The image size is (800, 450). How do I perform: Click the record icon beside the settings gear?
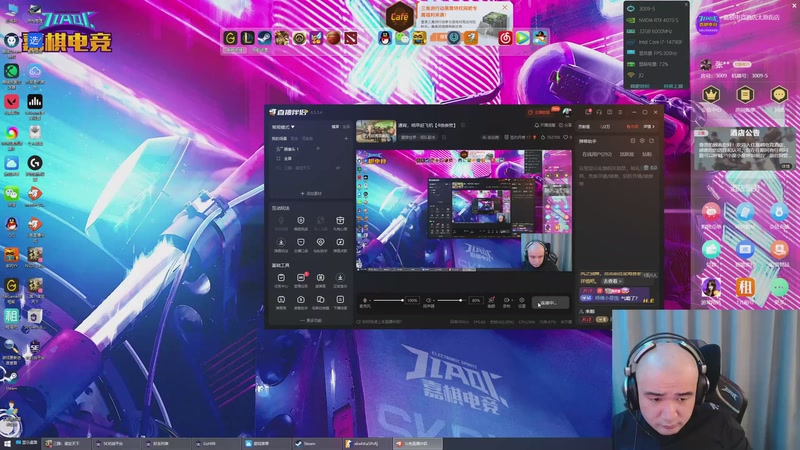point(507,301)
